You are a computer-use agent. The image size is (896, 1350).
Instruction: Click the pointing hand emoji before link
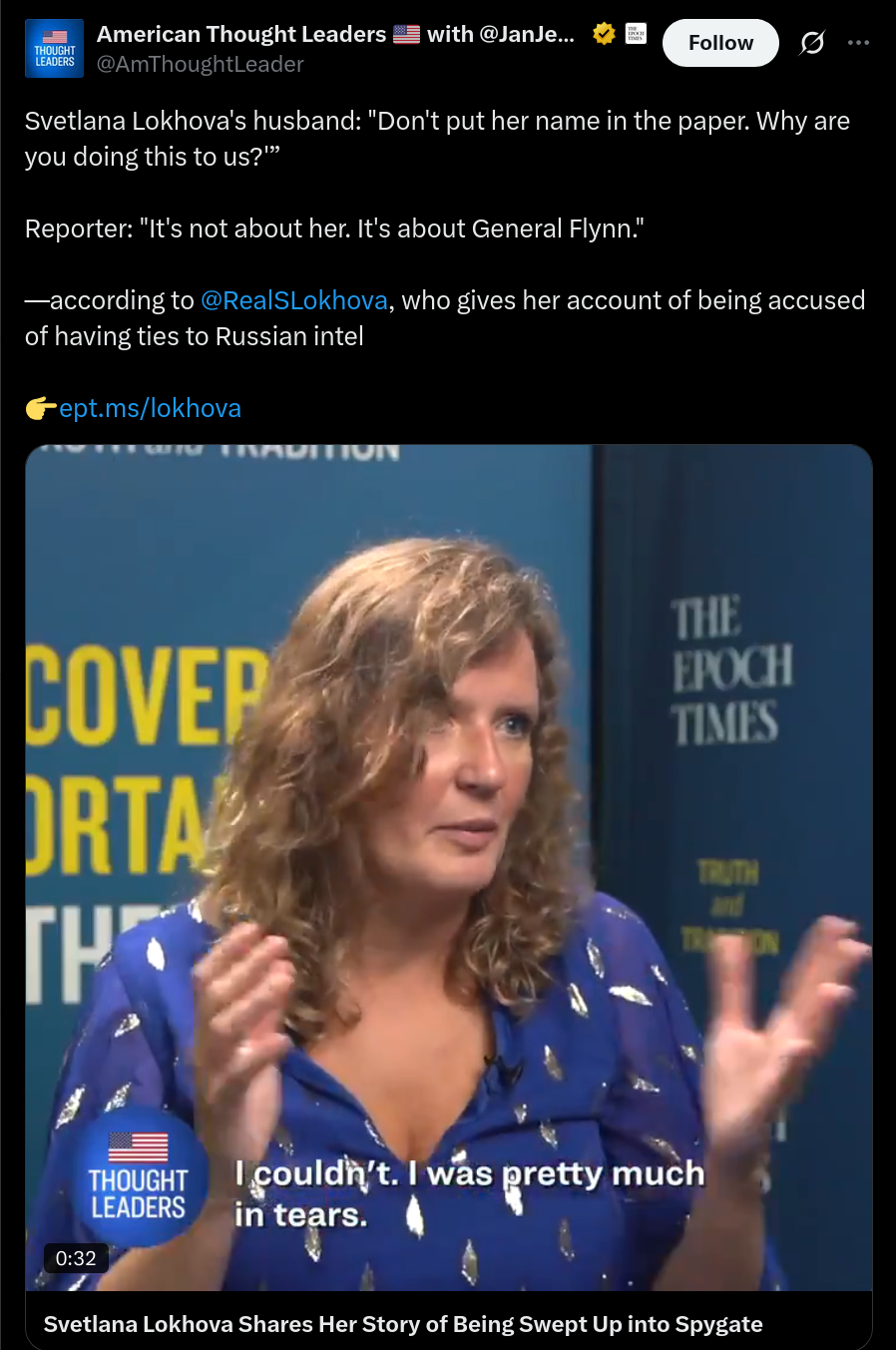[x=41, y=408]
